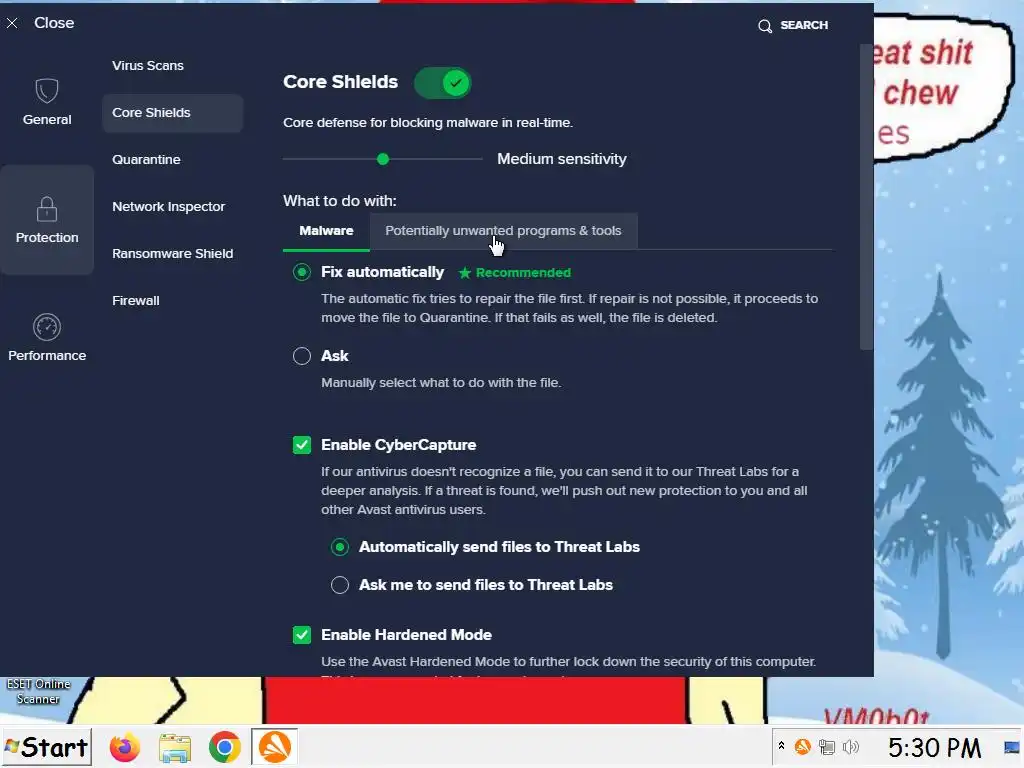Click the X icon beside Close
Screen dimensions: 1024x768
click(12, 24)
